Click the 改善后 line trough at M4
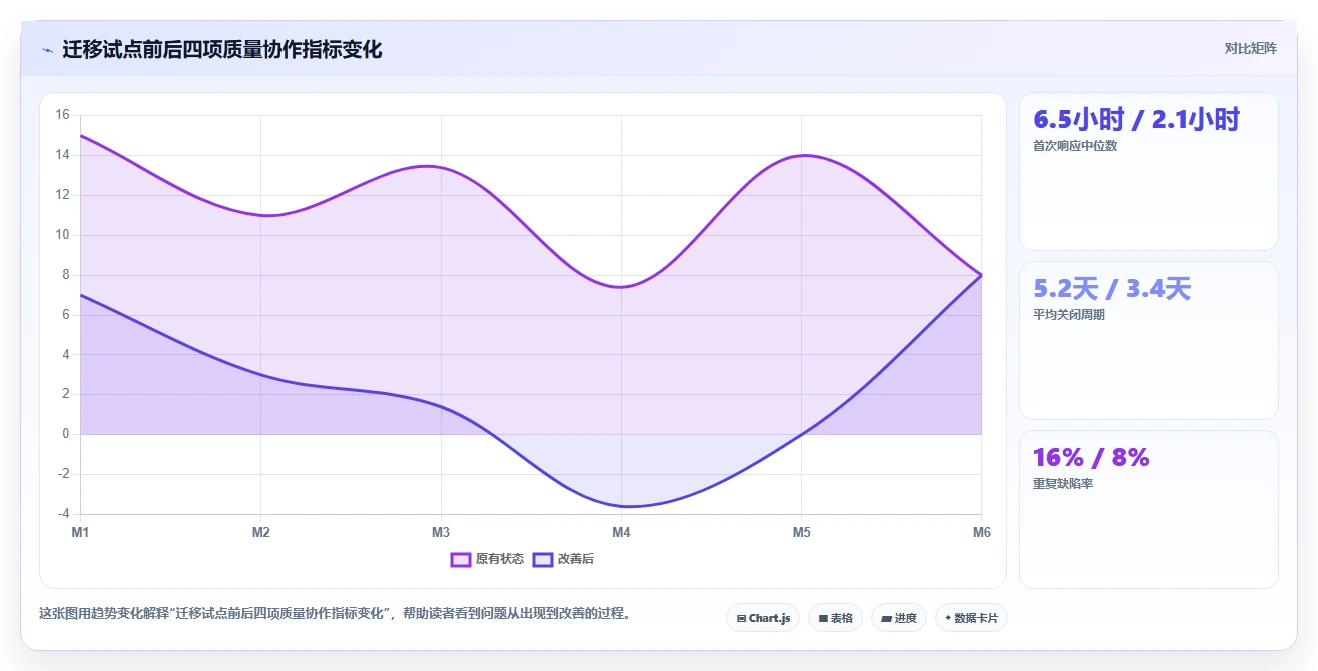This screenshot has height=671, width=1318. coord(621,506)
